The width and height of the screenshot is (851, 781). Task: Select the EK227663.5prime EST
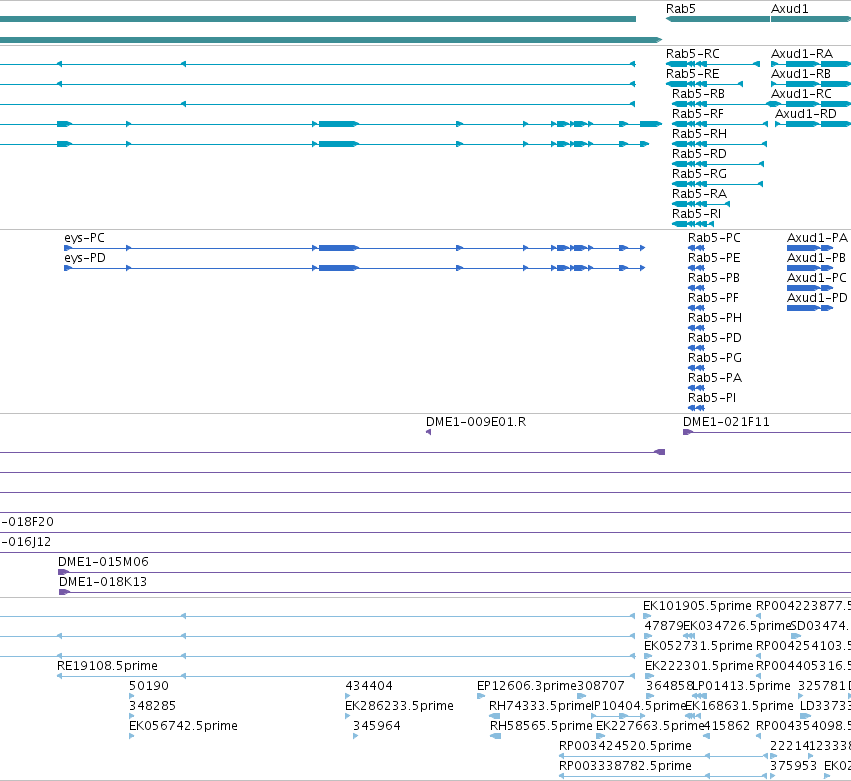[650, 727]
